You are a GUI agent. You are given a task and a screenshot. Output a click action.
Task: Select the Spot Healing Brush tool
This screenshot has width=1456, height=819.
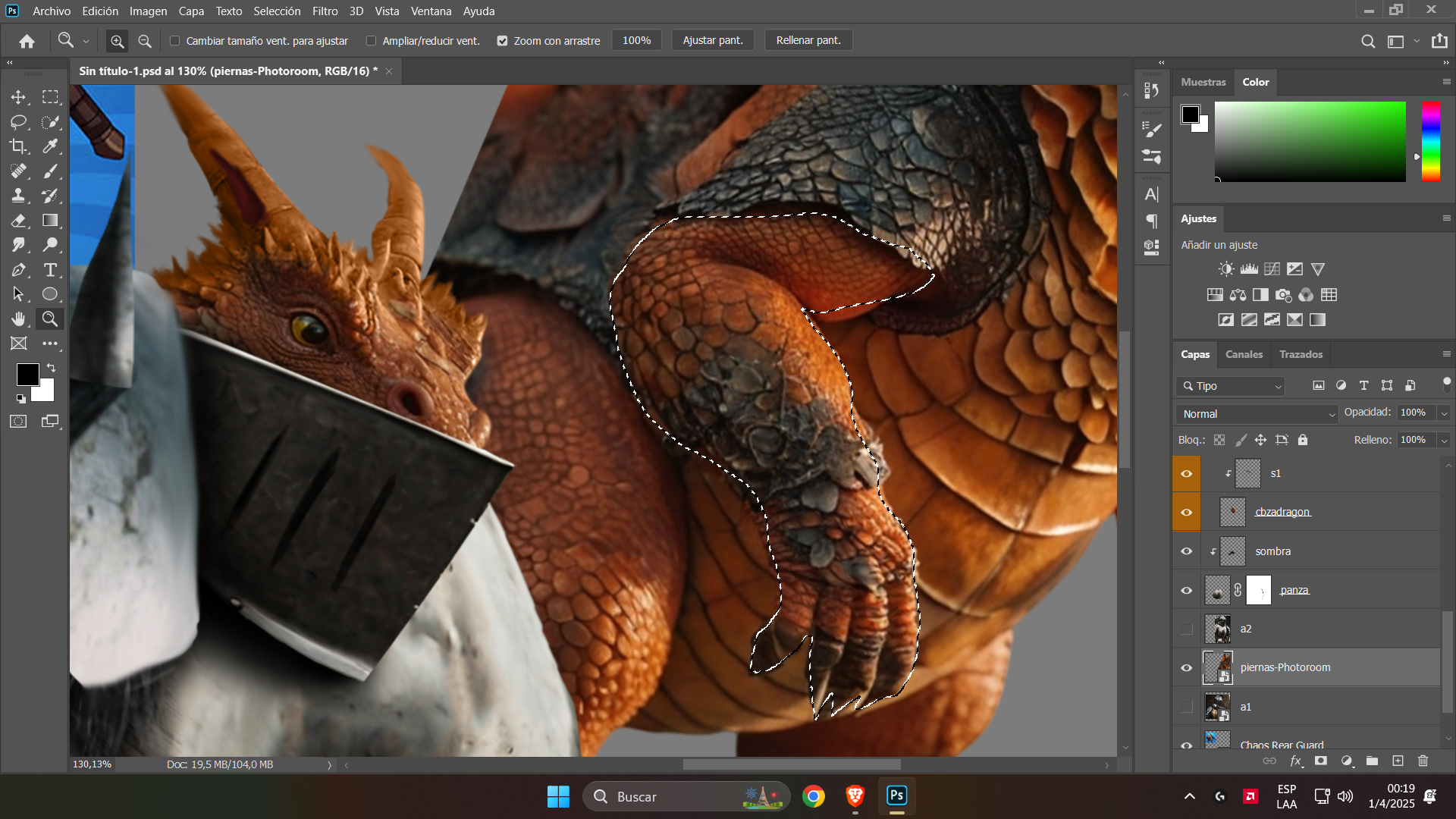(x=18, y=171)
